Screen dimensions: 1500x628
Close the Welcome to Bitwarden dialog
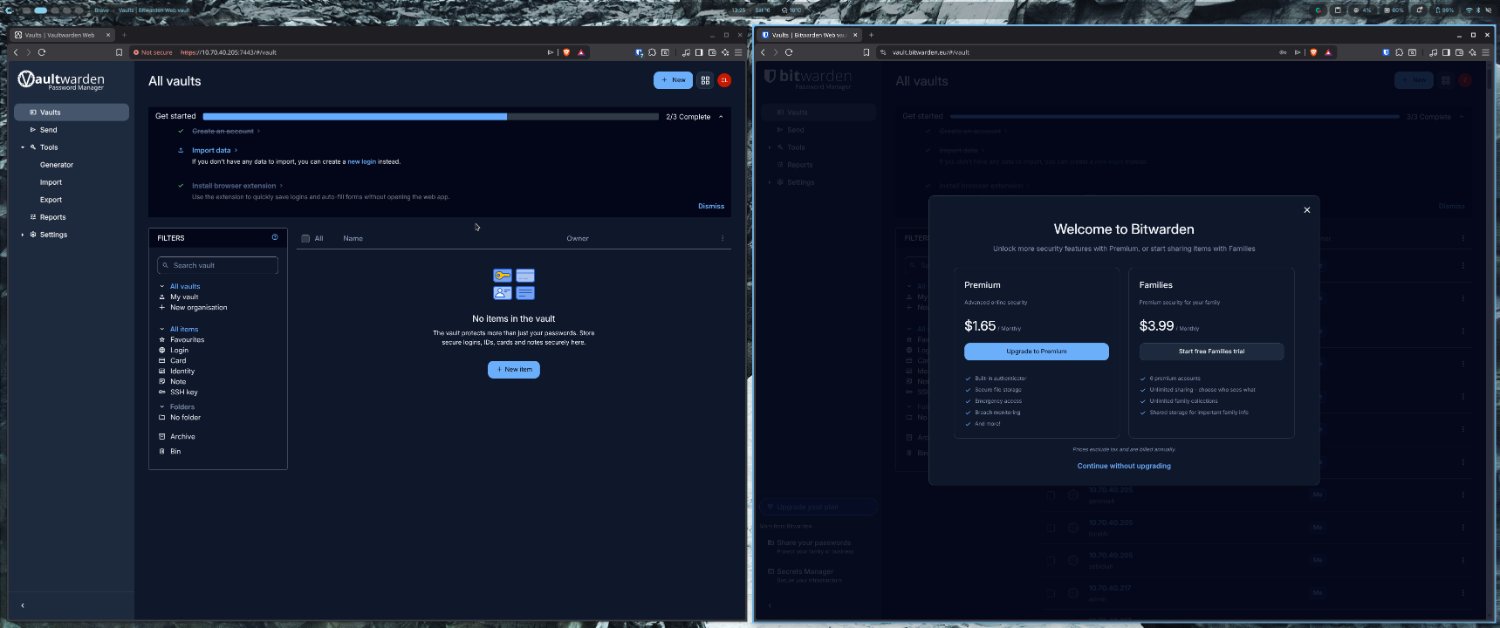pos(1307,210)
